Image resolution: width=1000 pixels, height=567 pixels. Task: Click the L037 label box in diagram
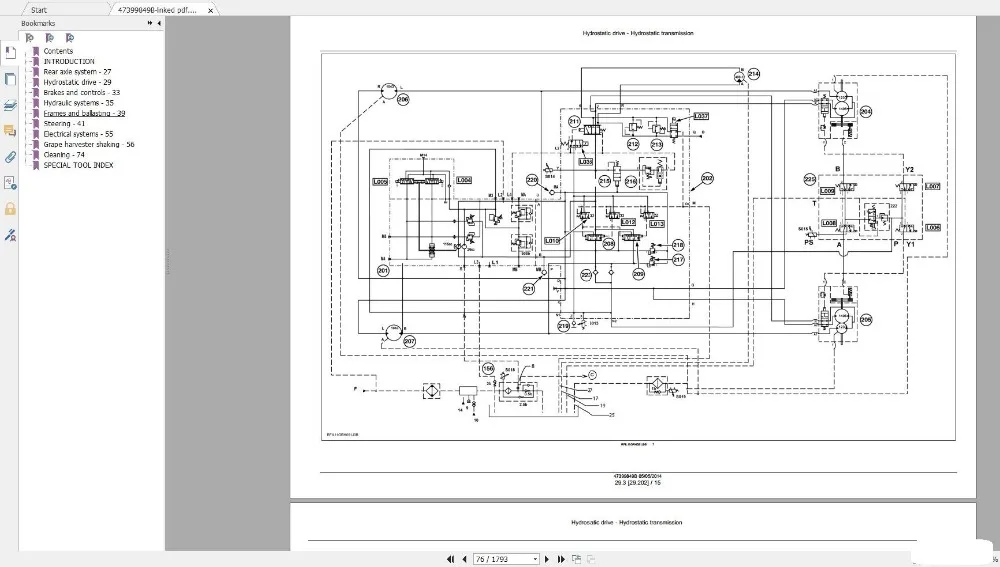pyautogui.click(x=701, y=116)
